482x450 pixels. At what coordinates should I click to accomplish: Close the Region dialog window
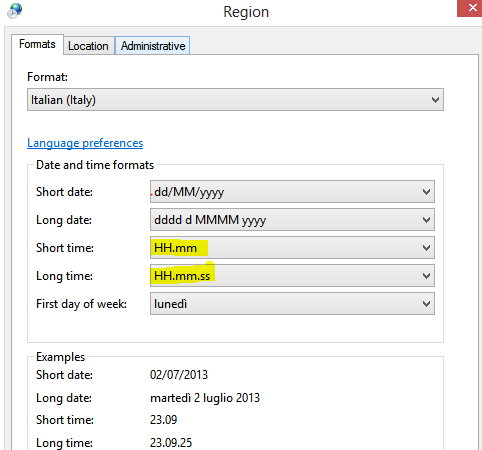click(469, 8)
